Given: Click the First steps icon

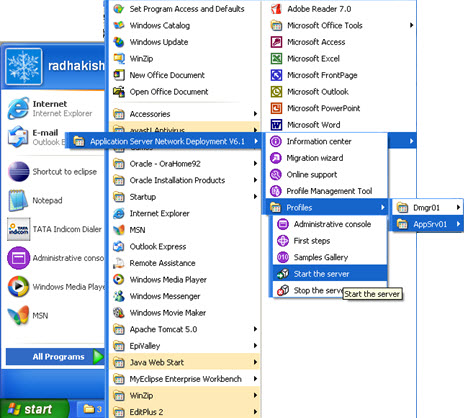Looking at the screenshot, I should pos(283,241).
